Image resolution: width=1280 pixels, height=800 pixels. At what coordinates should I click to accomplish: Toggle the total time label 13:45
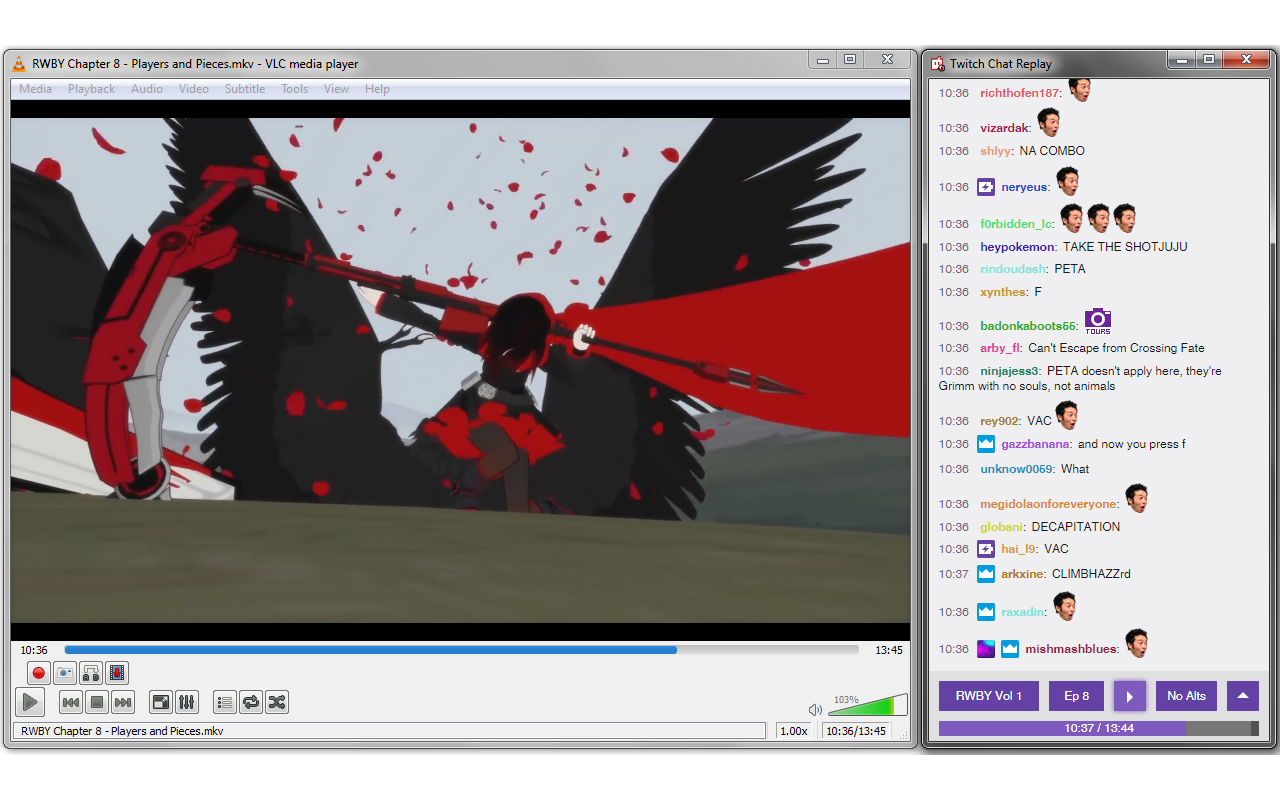click(x=889, y=650)
